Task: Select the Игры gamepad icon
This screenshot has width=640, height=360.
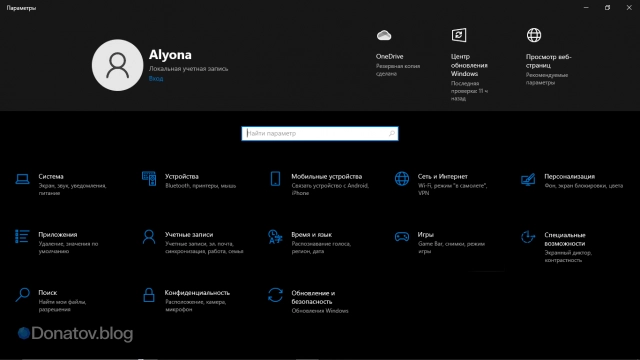Action: [402, 237]
